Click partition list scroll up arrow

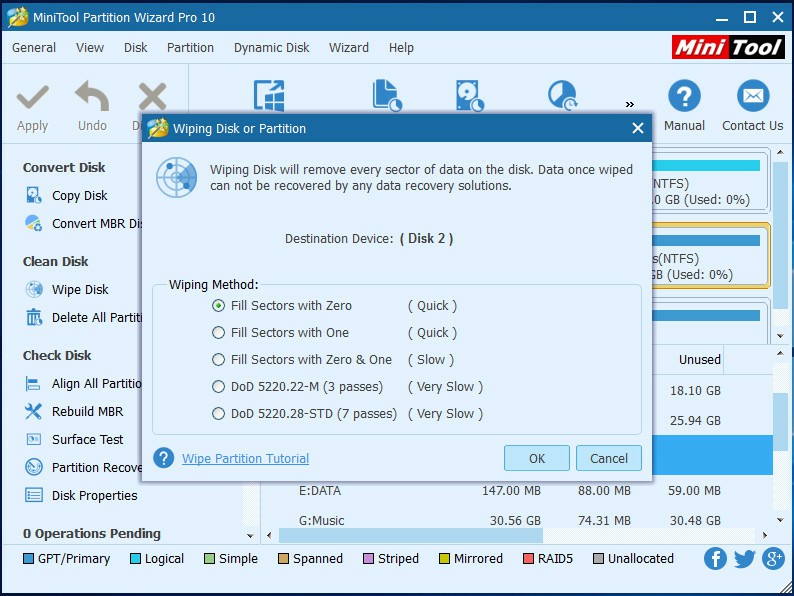(x=780, y=352)
